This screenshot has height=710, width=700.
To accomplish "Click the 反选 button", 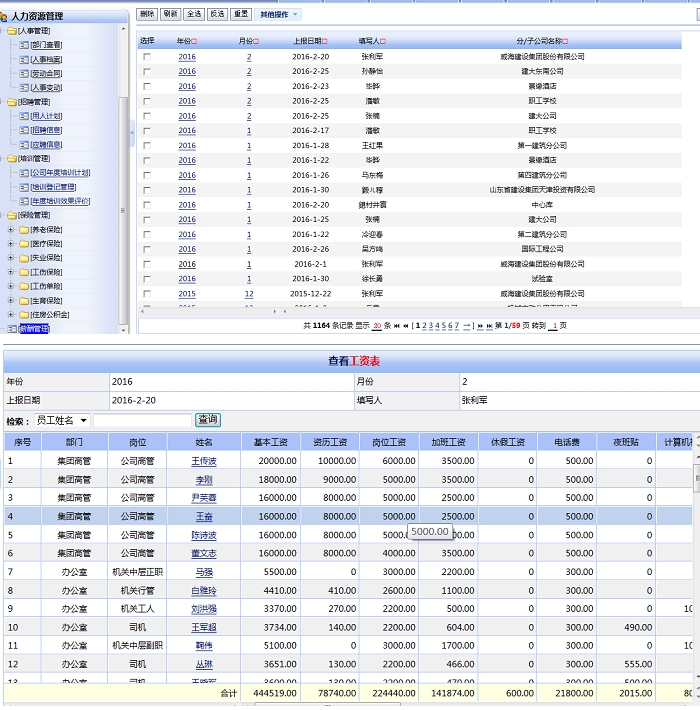I will coord(217,14).
